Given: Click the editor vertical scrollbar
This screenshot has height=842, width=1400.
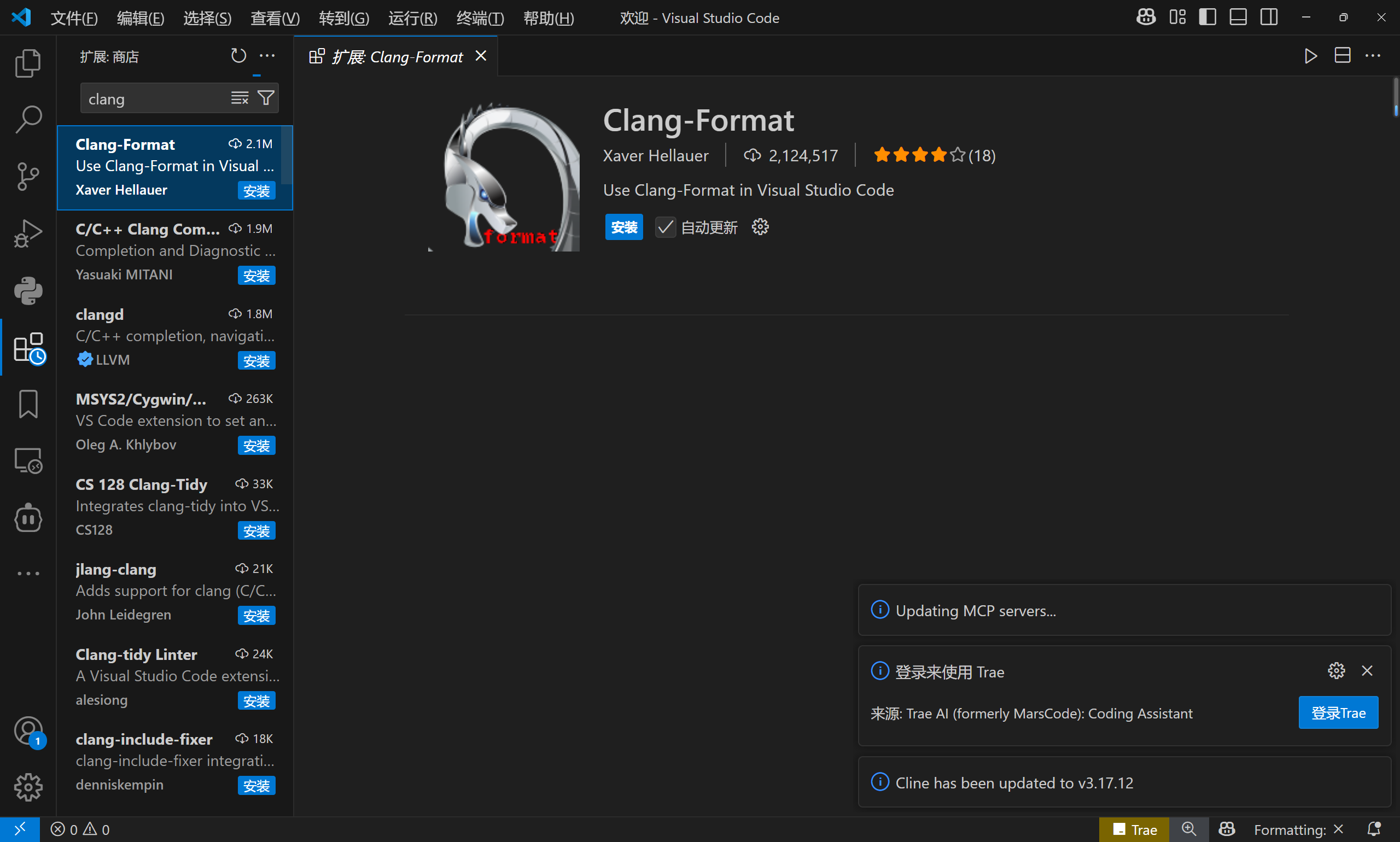Looking at the screenshot, I should click(1395, 96).
